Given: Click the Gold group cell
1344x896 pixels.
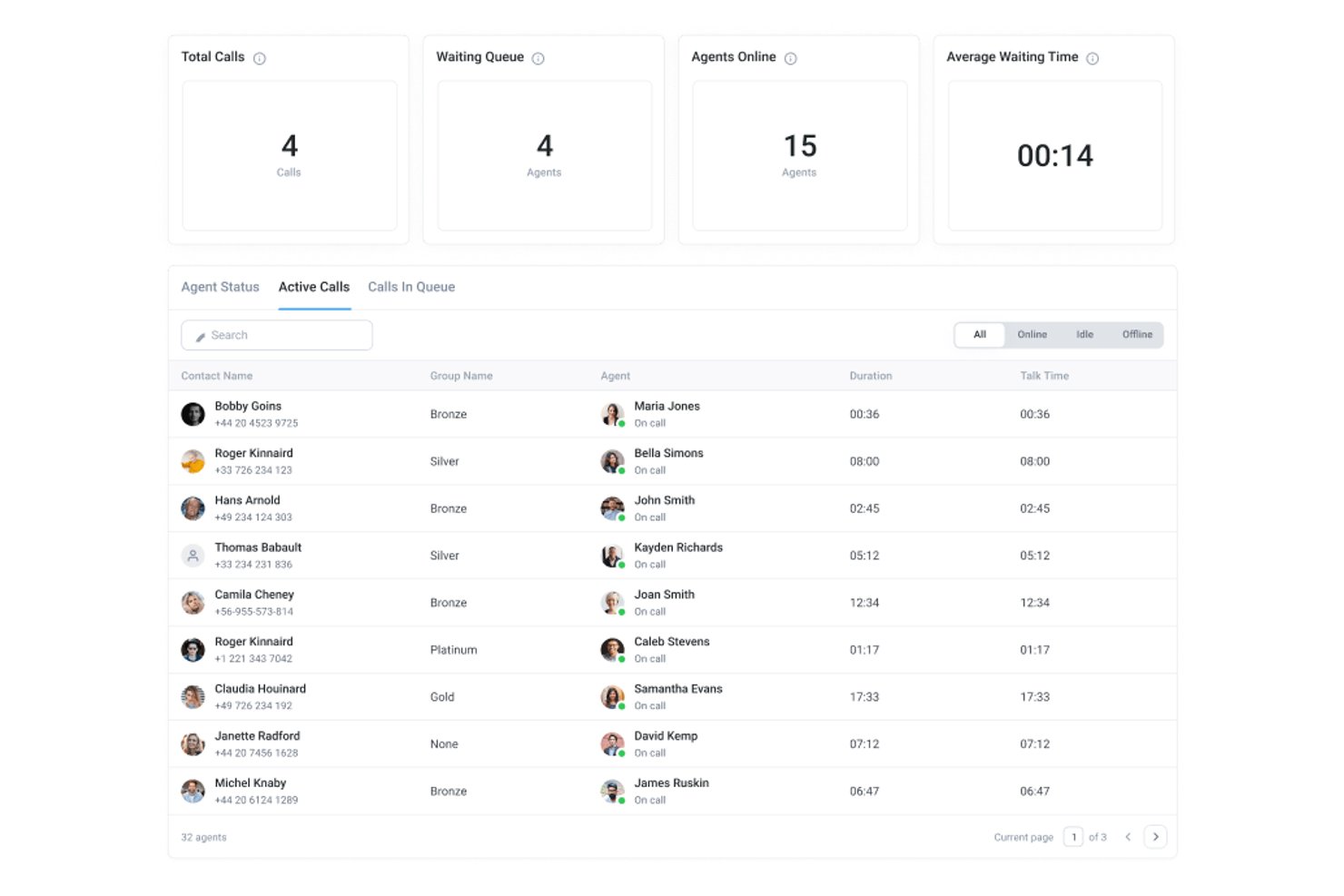Looking at the screenshot, I should [x=442, y=697].
